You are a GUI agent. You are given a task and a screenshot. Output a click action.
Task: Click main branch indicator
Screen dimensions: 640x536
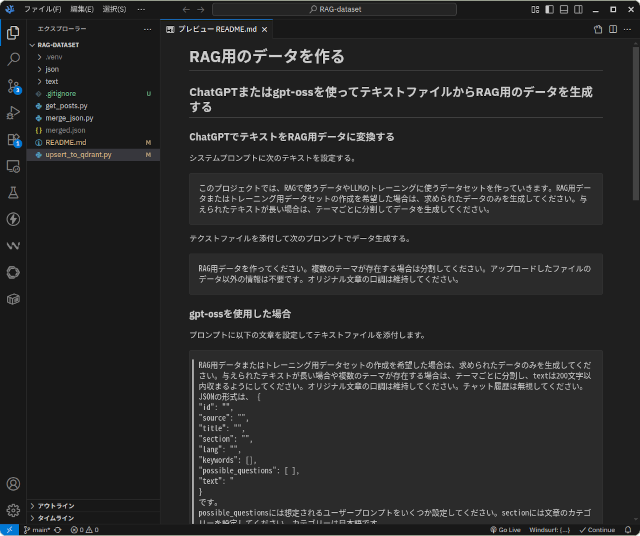[37, 530]
